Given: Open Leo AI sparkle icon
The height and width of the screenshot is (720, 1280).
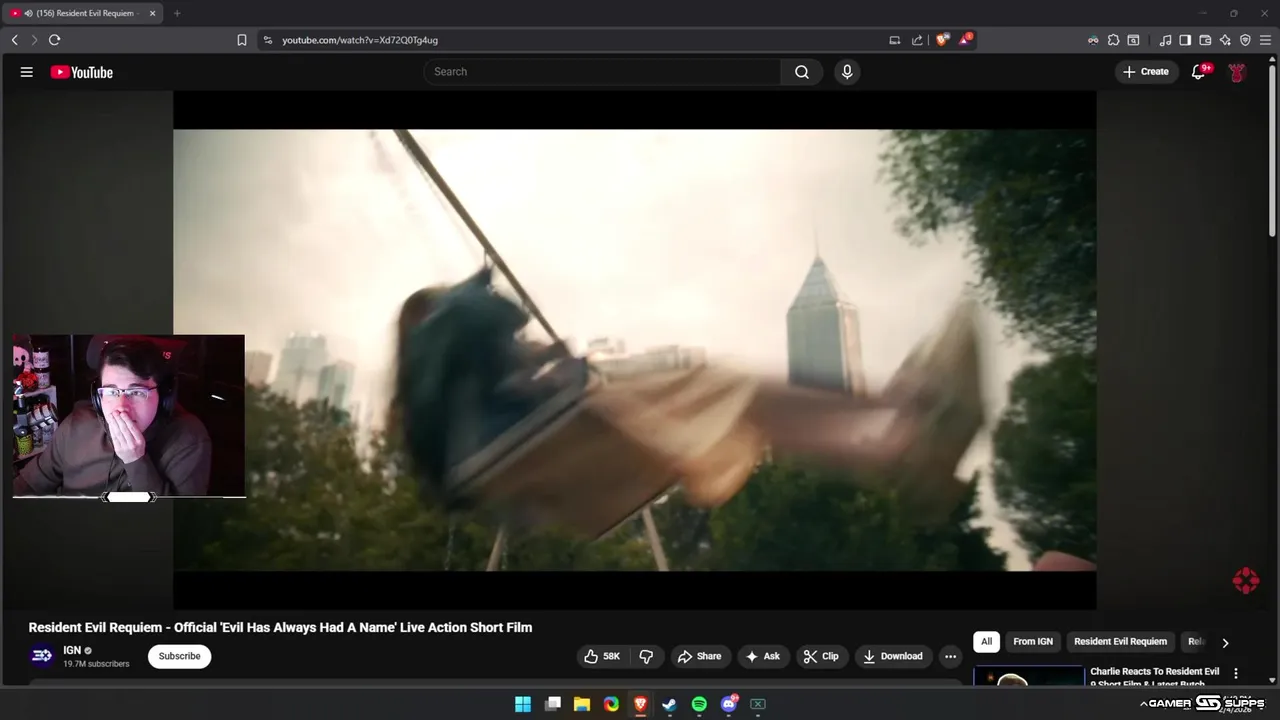Looking at the screenshot, I should coord(1225,40).
